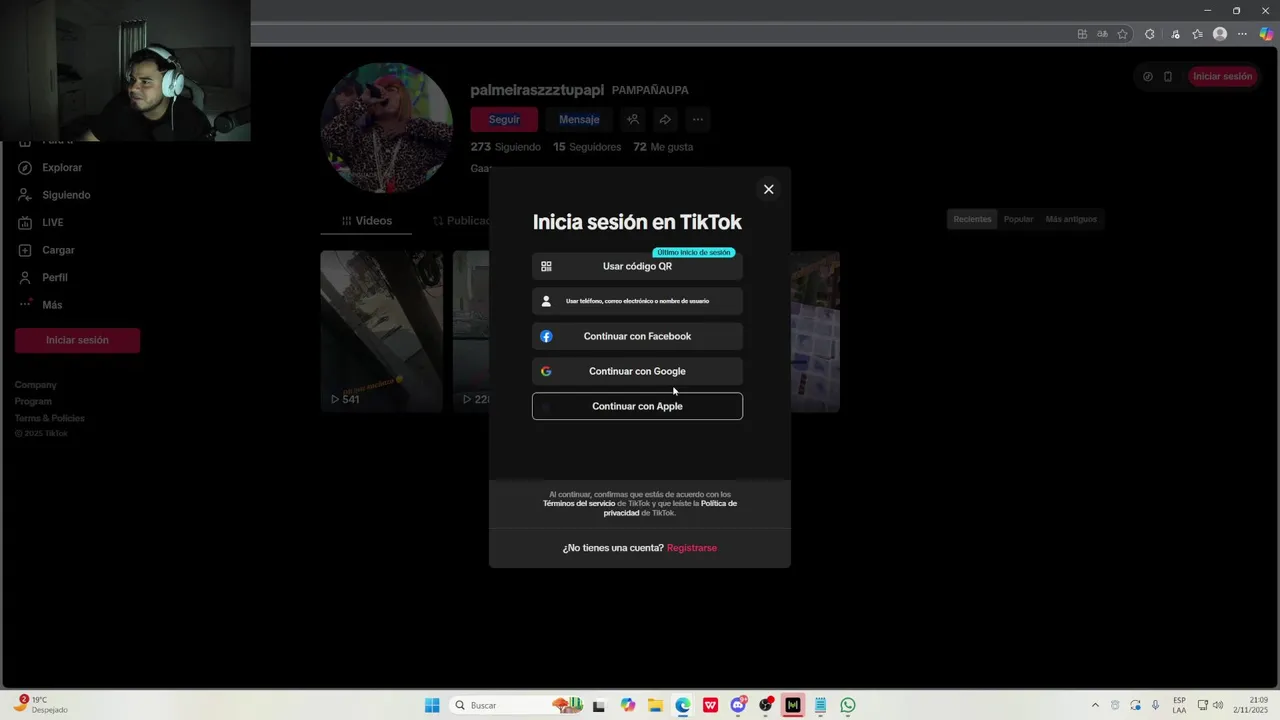Continue with Apple
This screenshot has height=720, width=1280.
click(637, 406)
